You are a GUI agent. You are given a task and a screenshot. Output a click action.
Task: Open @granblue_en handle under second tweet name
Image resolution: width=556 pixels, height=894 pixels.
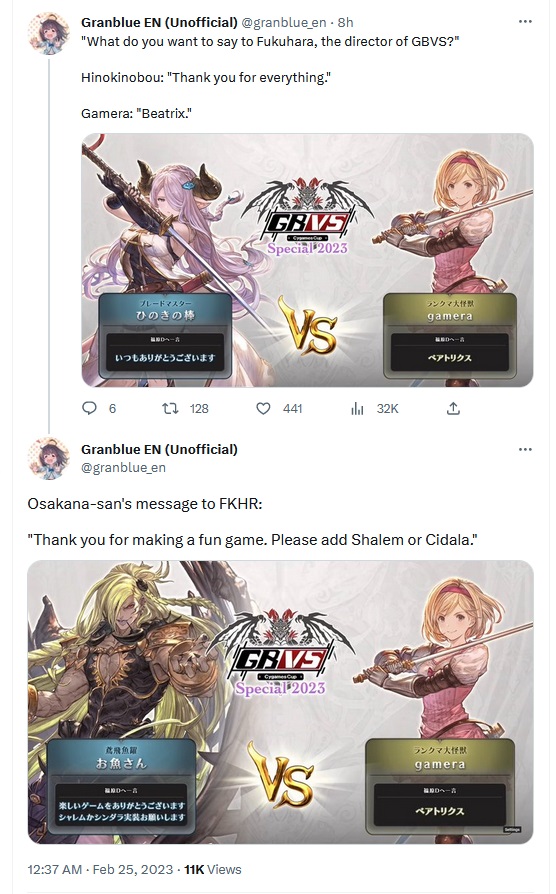pos(123,468)
